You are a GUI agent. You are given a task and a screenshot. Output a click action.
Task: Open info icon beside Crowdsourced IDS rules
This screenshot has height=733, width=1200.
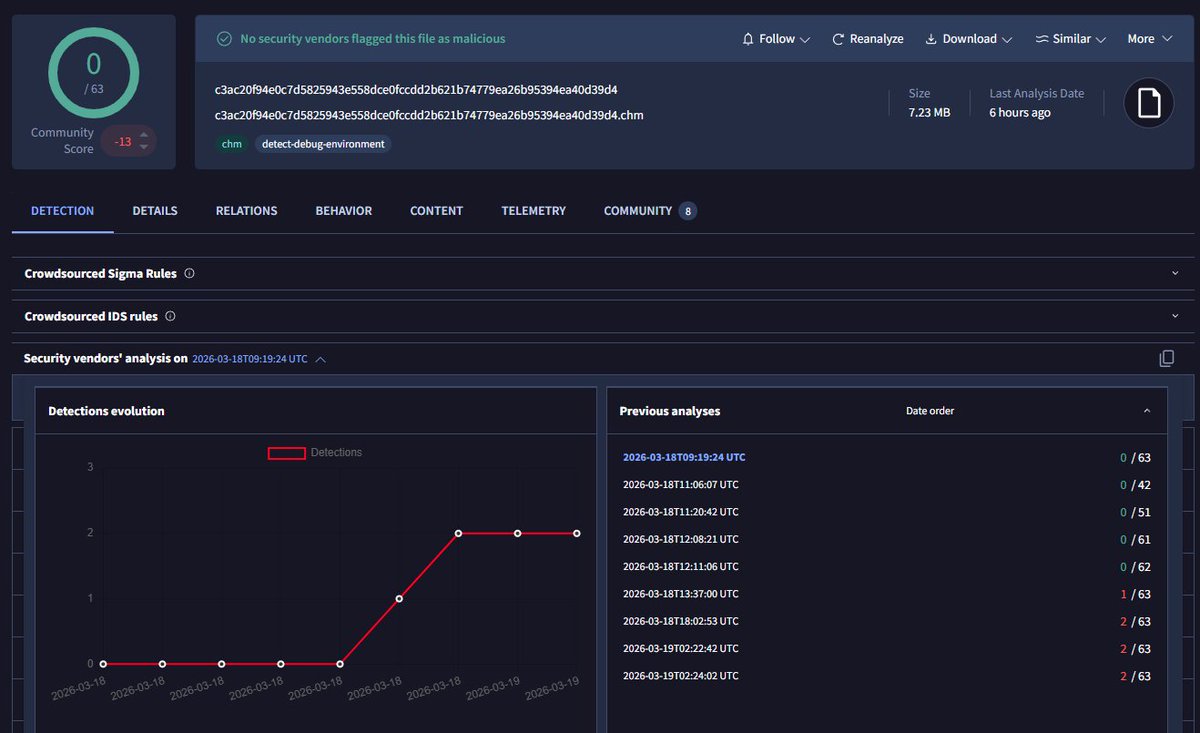170,316
